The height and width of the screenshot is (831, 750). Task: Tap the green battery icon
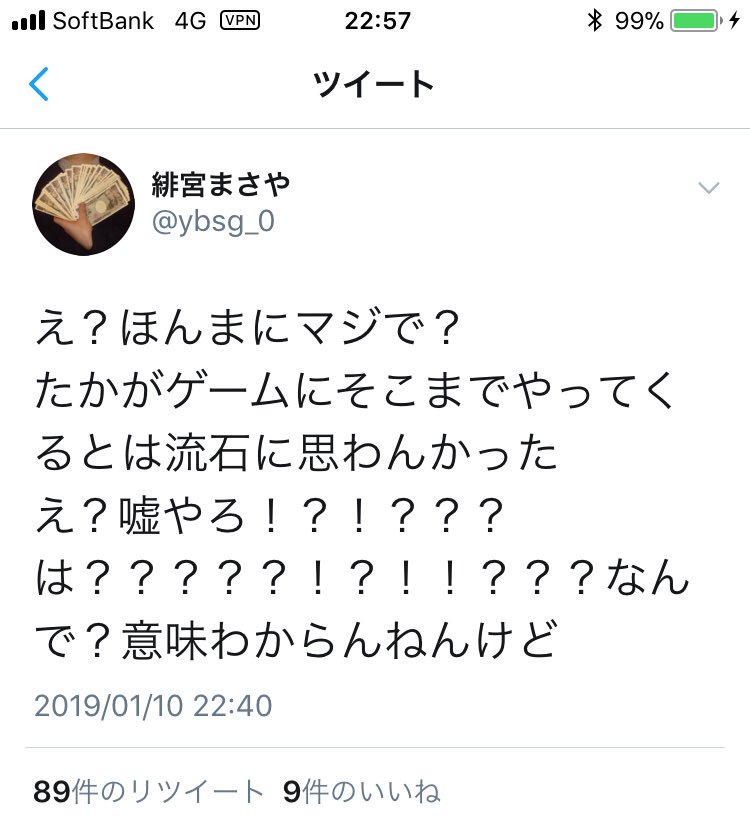coord(696,21)
